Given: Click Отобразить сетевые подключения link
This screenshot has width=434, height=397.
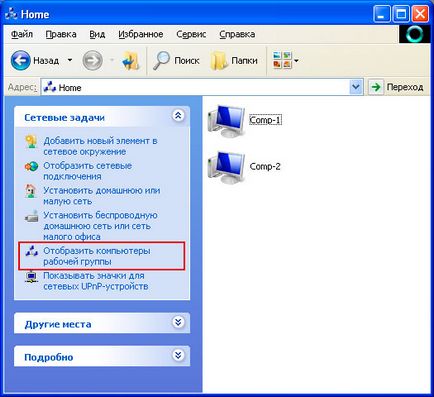Looking at the screenshot, I should click(x=87, y=171).
